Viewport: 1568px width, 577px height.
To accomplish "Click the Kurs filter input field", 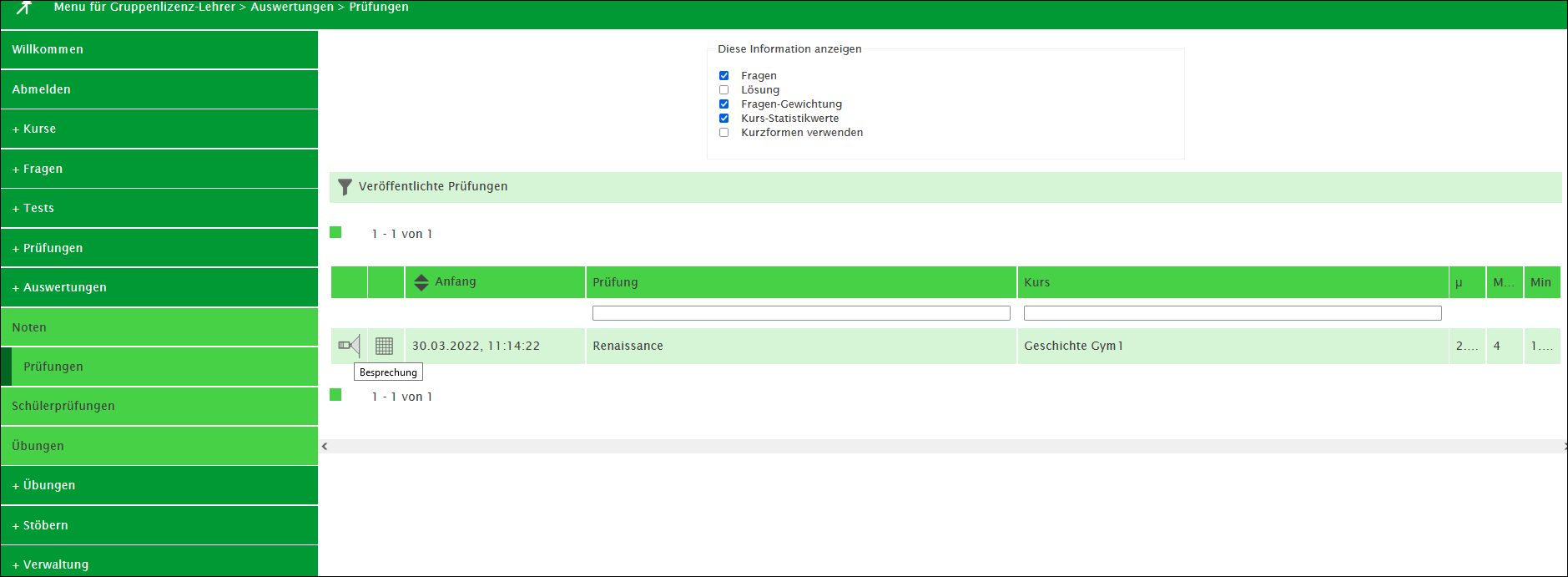I will pos(1233,313).
